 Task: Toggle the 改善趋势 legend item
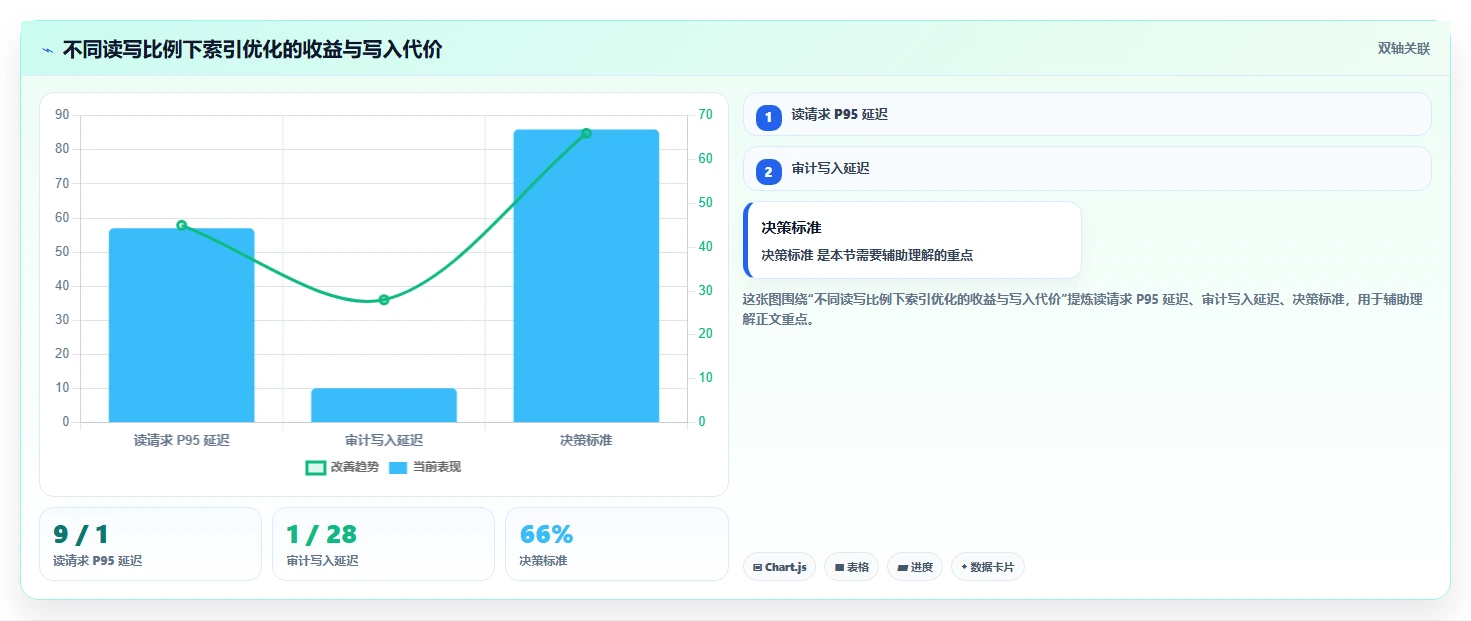pyautogui.click(x=342, y=467)
